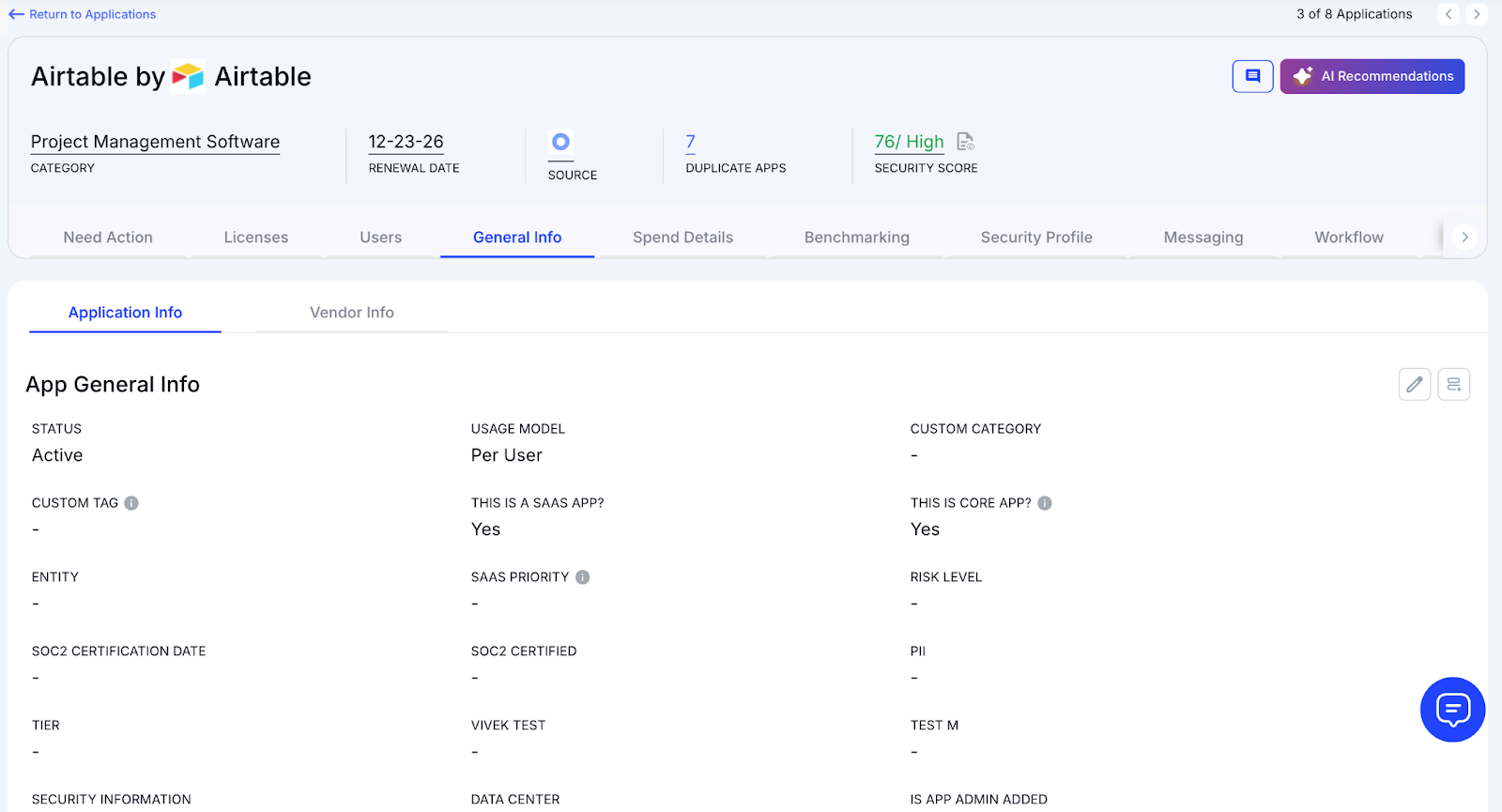This screenshot has height=812, width=1502.
Task: Click Return to Applications link
Action: [x=92, y=14]
